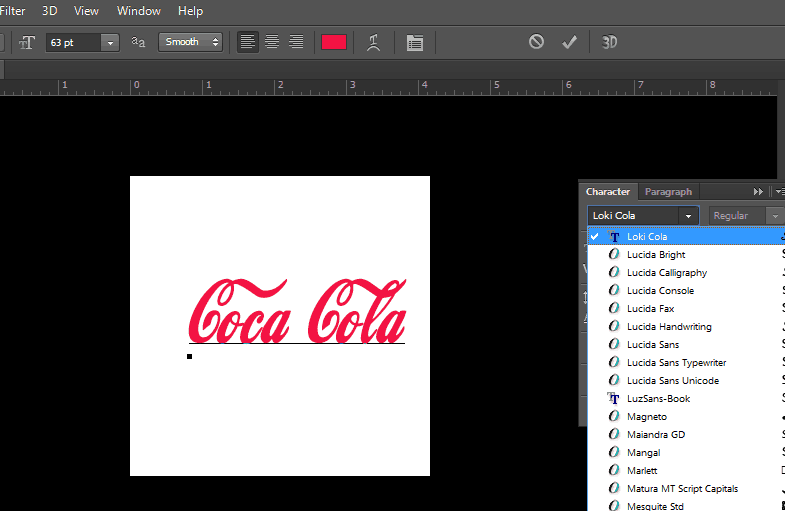Click the warp text icon

pos(374,42)
